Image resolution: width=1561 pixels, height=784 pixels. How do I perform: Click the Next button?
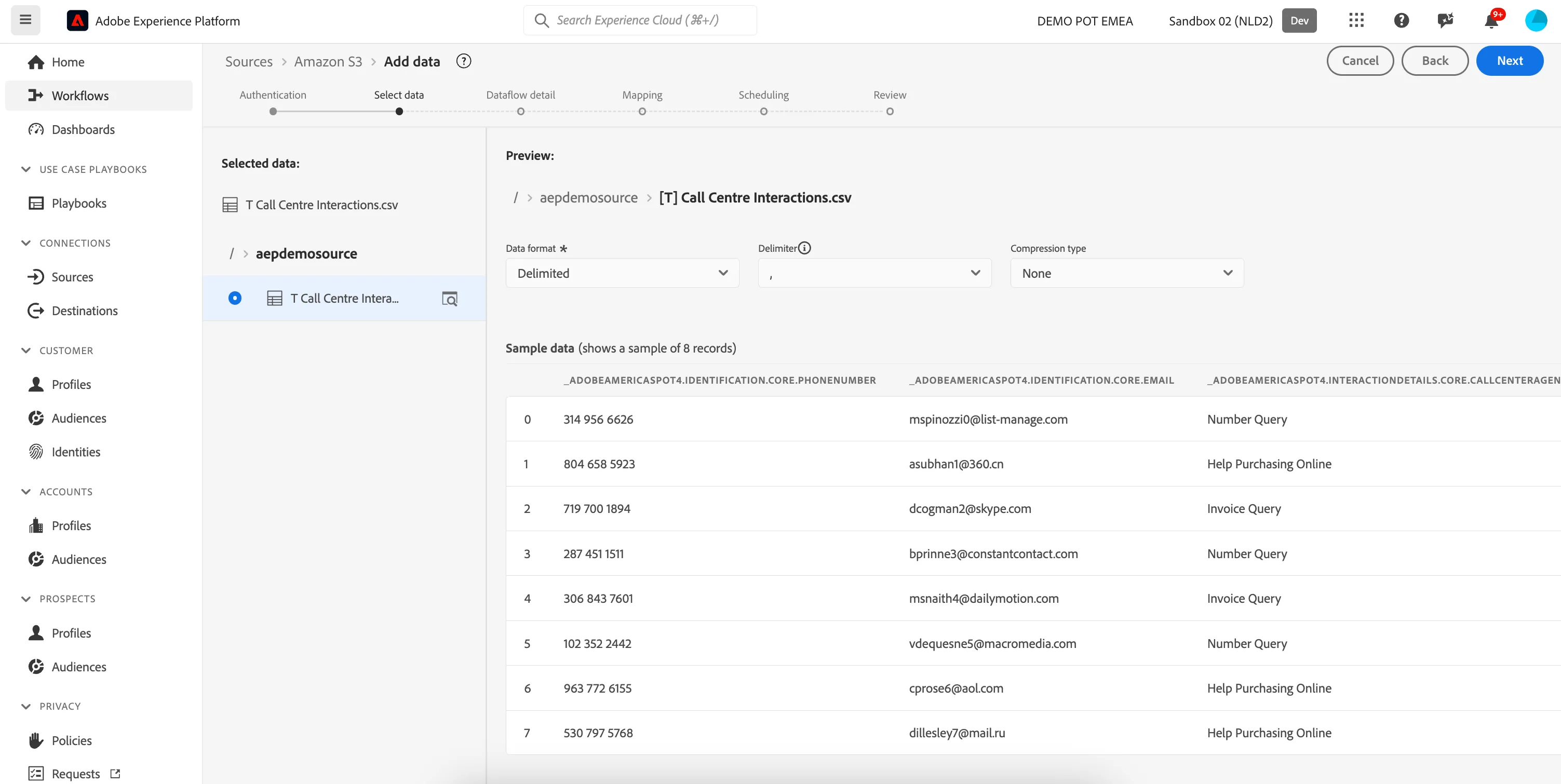click(1509, 61)
